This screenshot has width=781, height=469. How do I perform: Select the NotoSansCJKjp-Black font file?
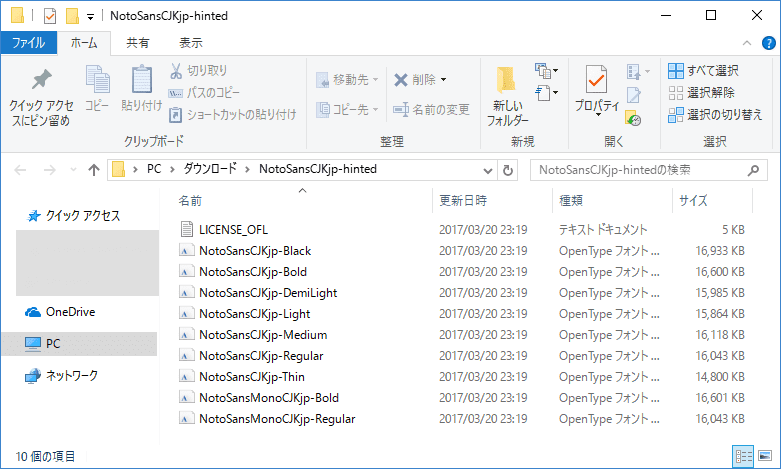[245, 251]
